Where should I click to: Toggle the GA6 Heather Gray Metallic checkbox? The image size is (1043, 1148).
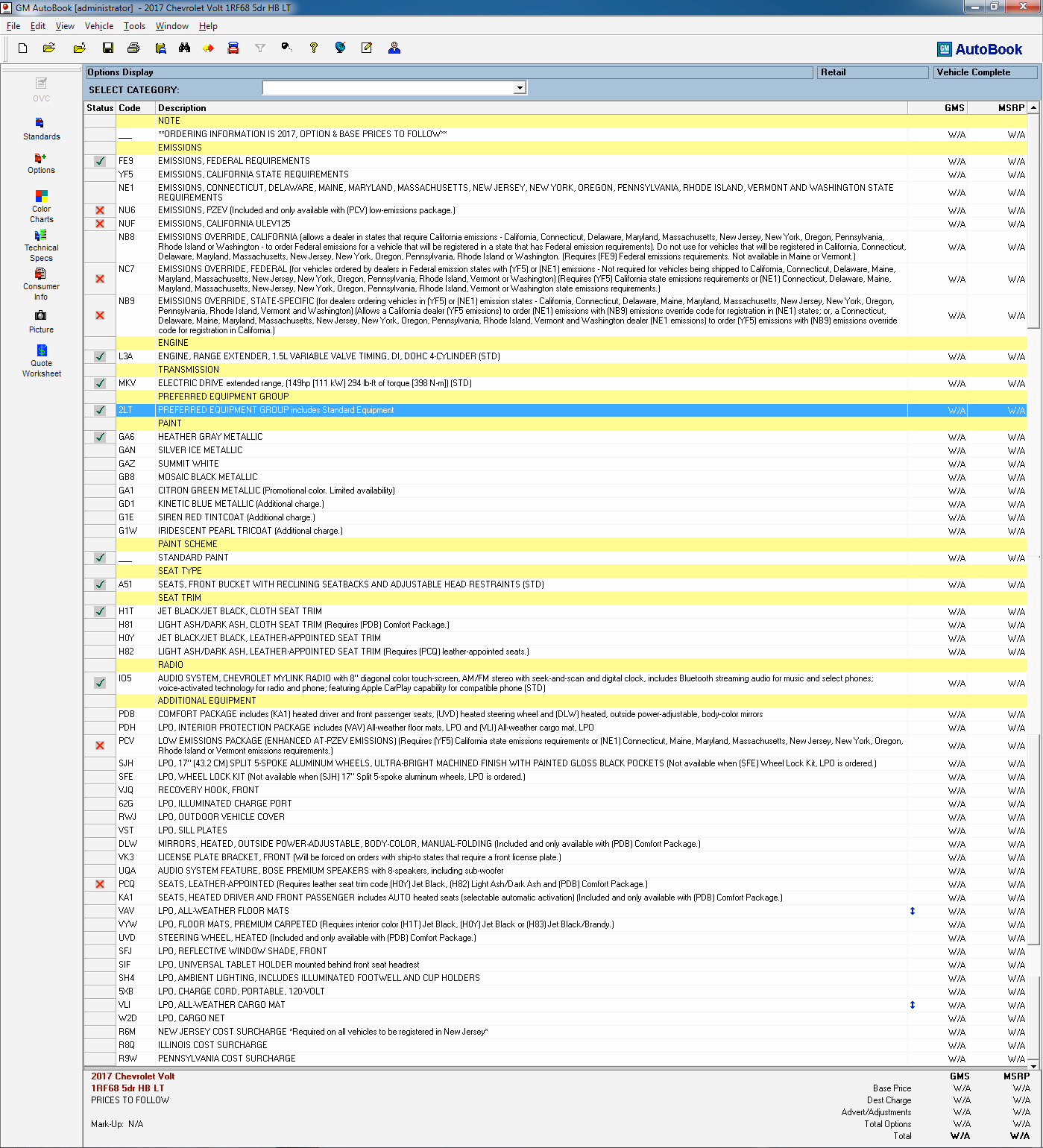point(100,437)
